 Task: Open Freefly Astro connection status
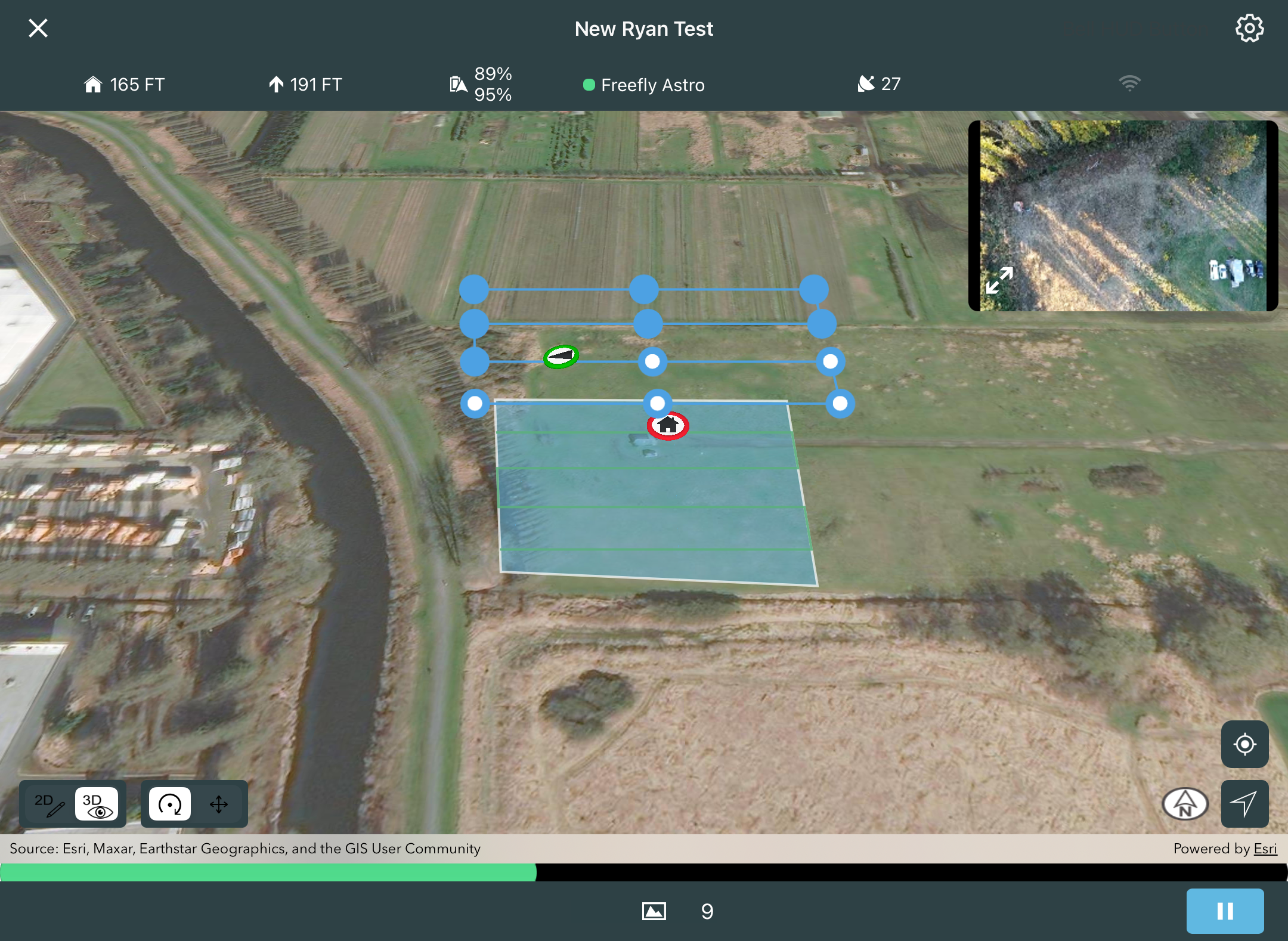[644, 85]
